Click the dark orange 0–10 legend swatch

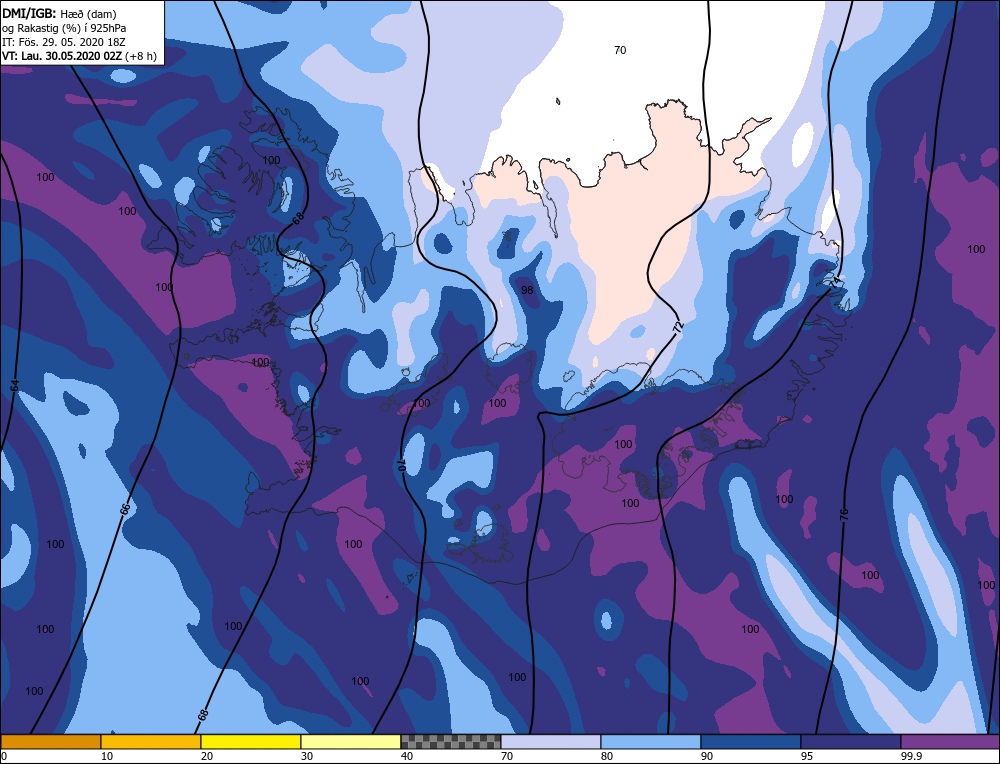coord(51,742)
